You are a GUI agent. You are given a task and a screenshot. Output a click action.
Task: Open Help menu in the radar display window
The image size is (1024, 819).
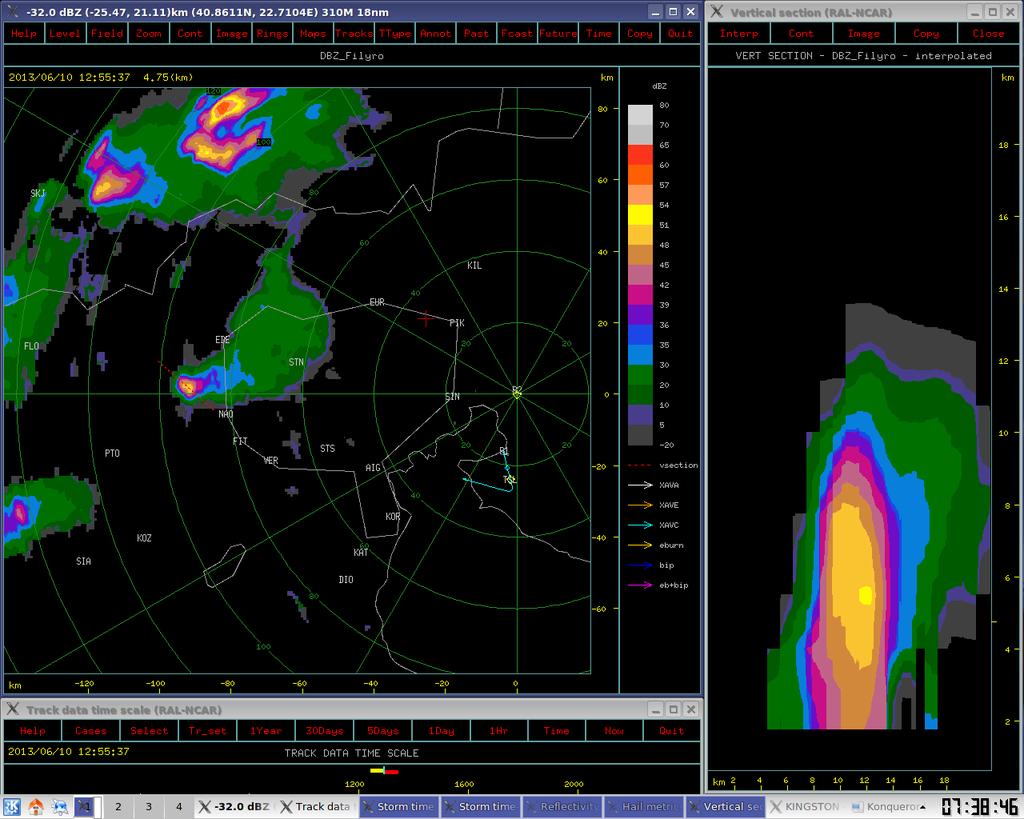click(24, 33)
